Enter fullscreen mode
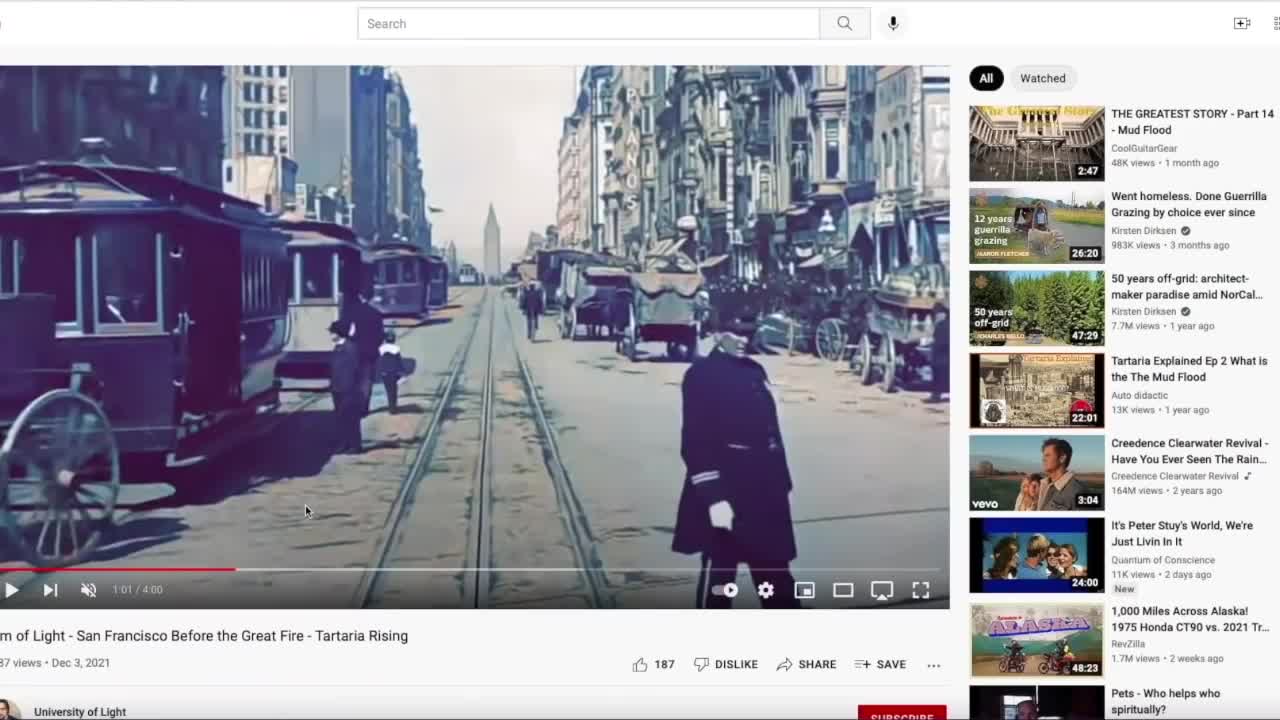The image size is (1280, 720). tap(921, 590)
